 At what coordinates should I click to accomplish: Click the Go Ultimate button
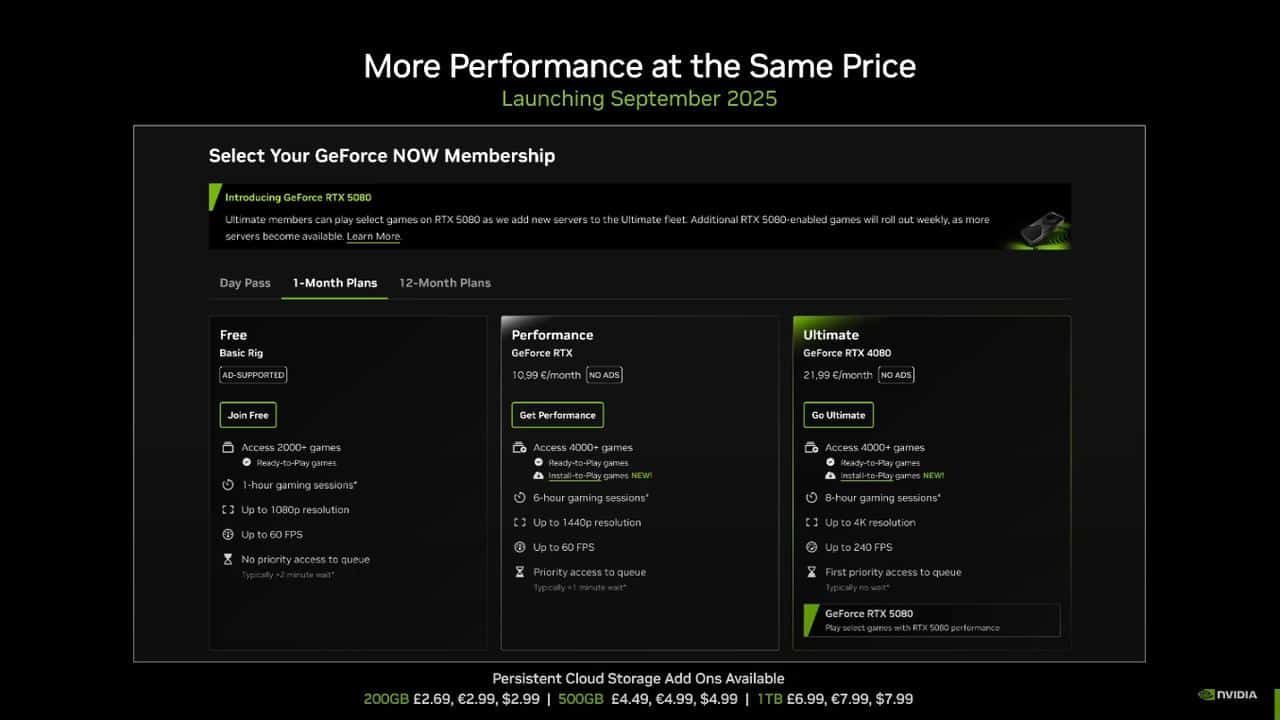coord(838,414)
